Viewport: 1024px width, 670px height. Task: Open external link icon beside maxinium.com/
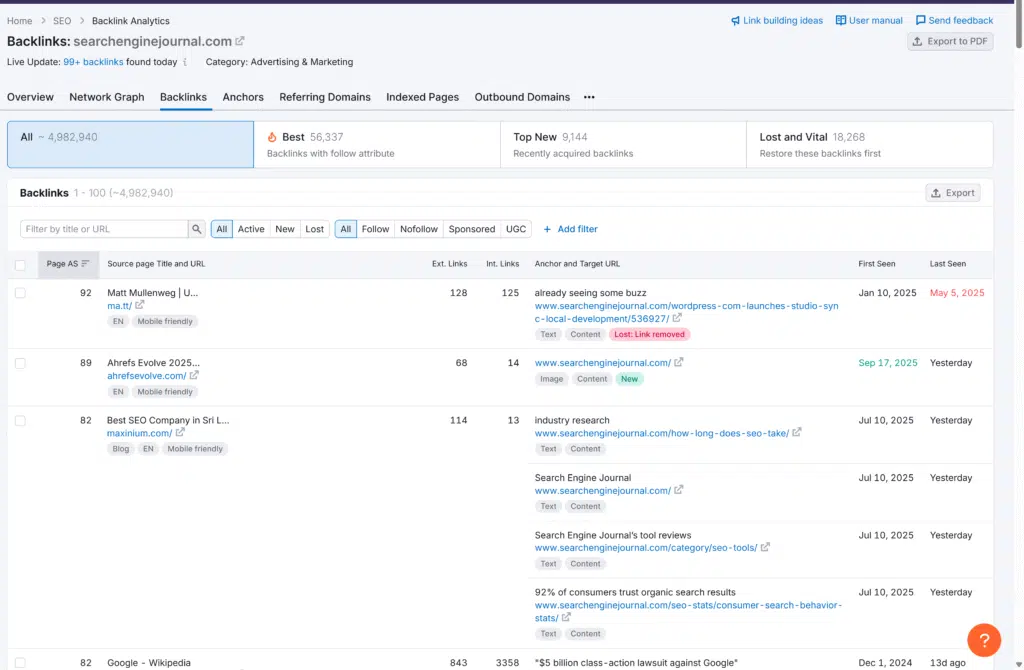180,433
